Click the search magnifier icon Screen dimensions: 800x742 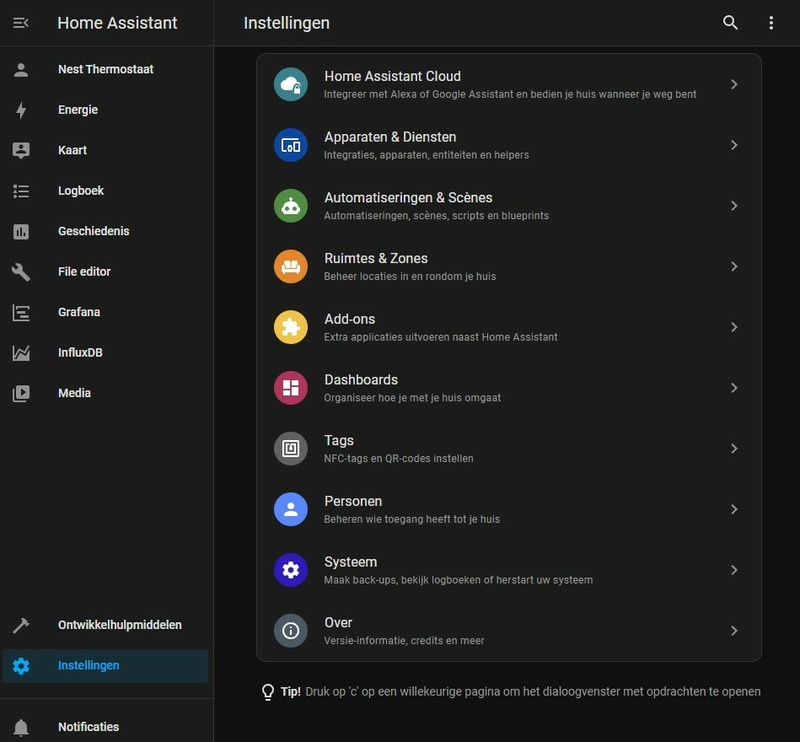click(x=730, y=23)
